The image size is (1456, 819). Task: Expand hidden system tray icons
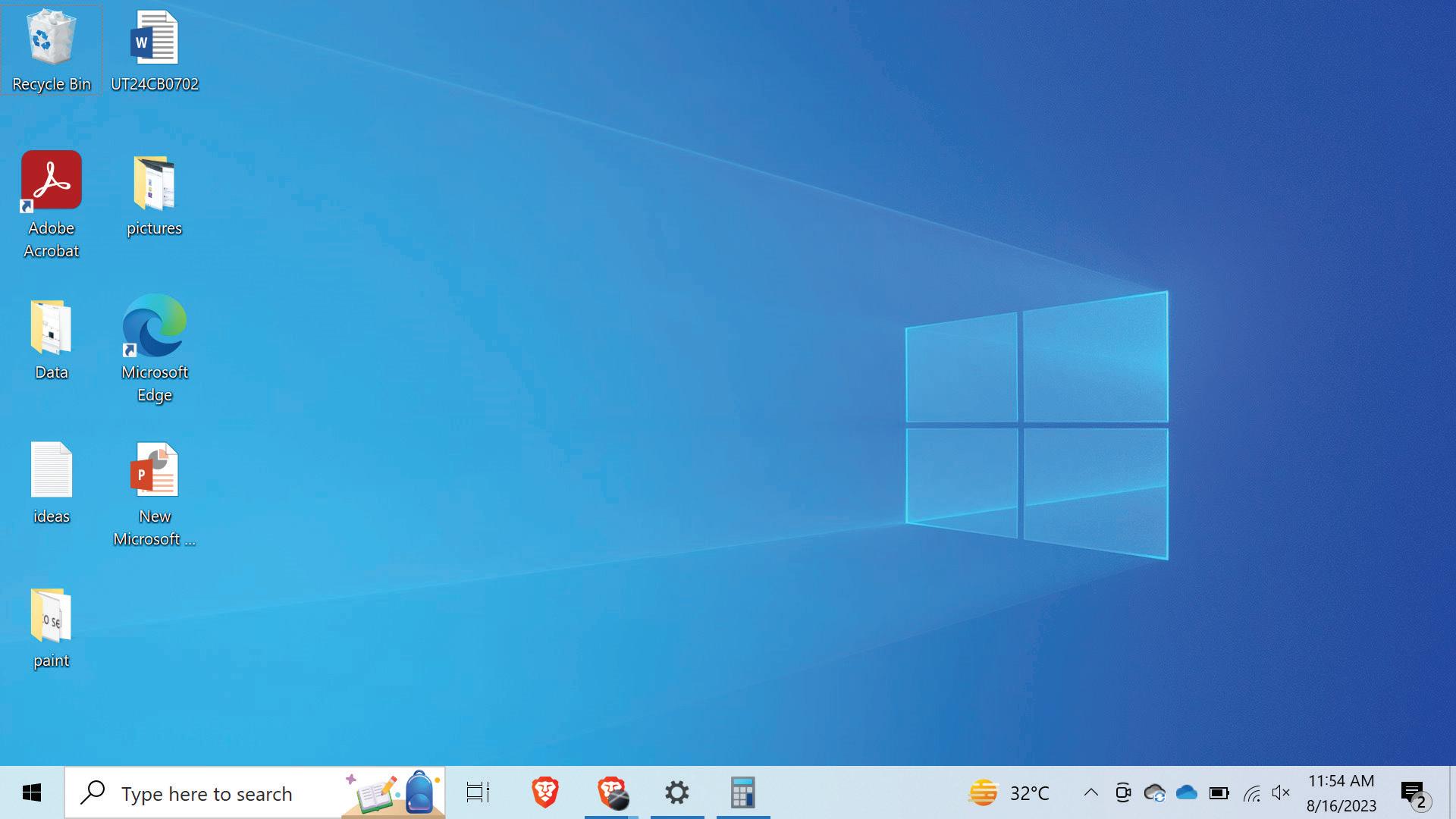(x=1090, y=793)
